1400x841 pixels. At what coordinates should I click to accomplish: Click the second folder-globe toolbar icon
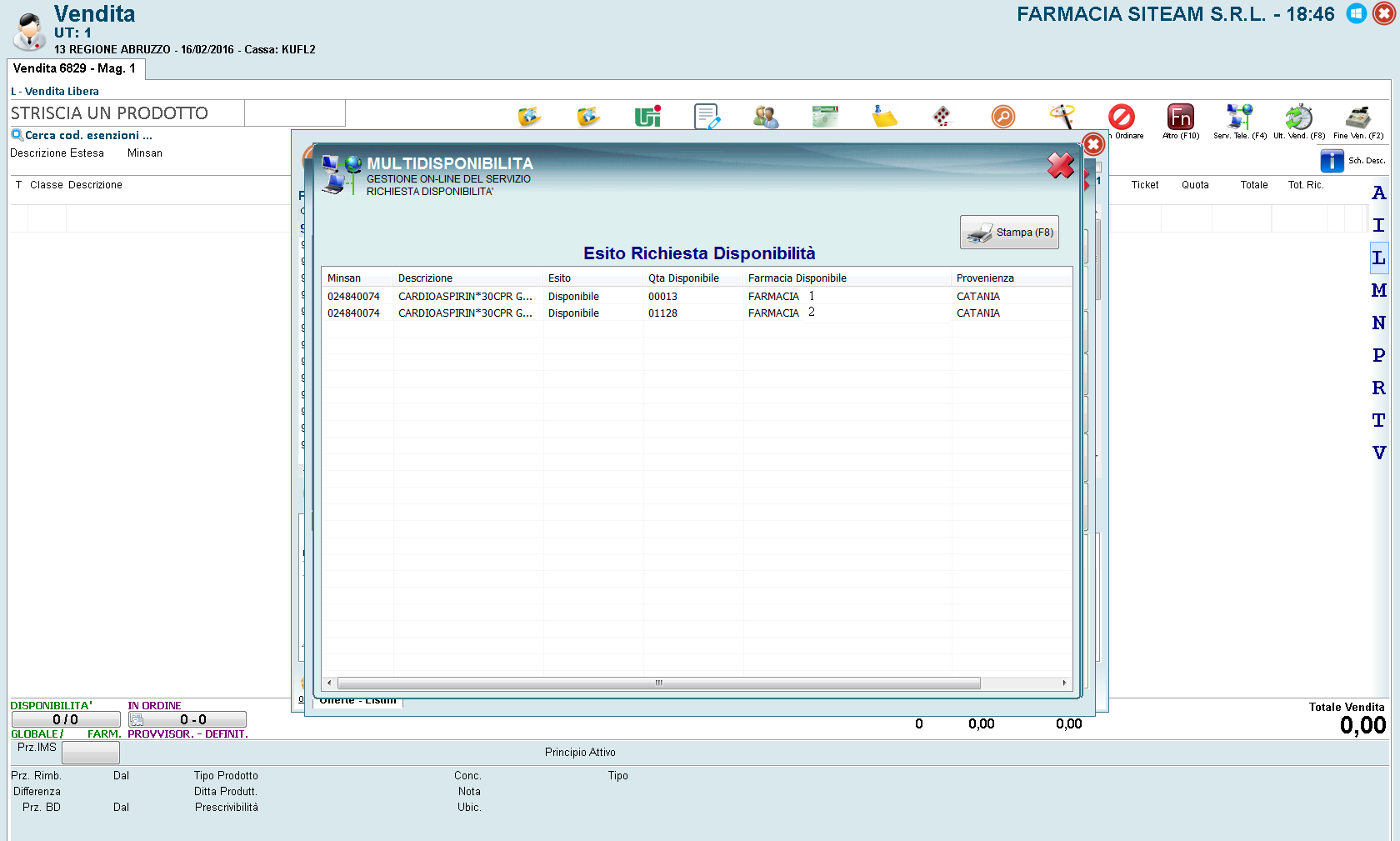(x=588, y=117)
